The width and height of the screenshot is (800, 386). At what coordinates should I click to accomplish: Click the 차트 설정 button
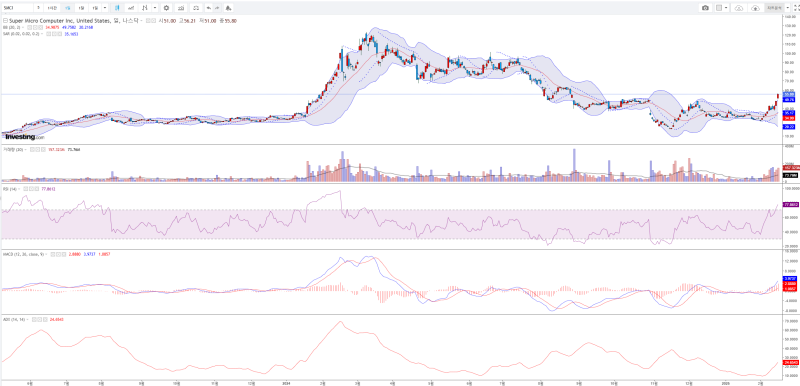pyautogui.click(x=774, y=8)
